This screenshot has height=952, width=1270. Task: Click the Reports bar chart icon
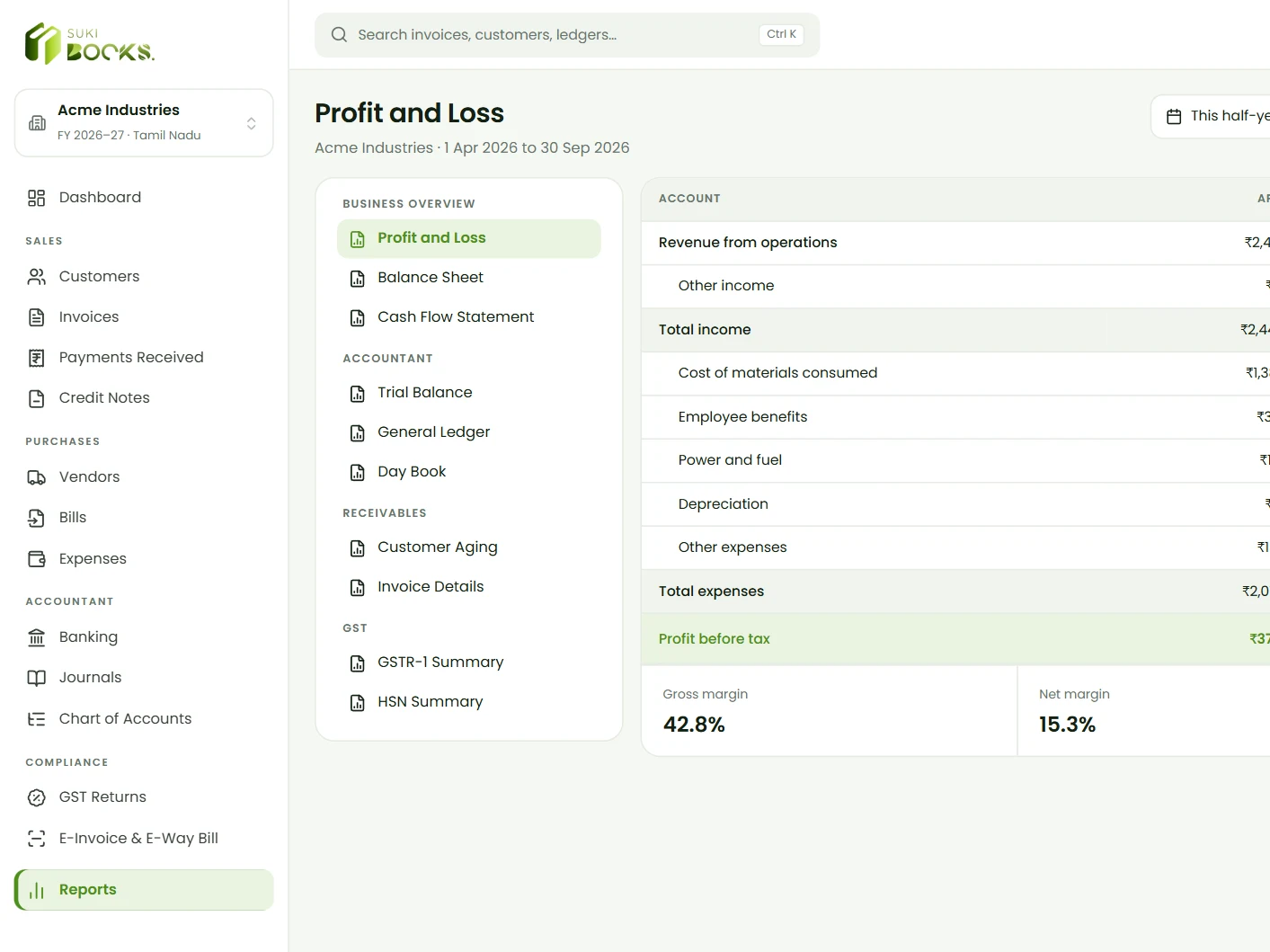[36, 890]
